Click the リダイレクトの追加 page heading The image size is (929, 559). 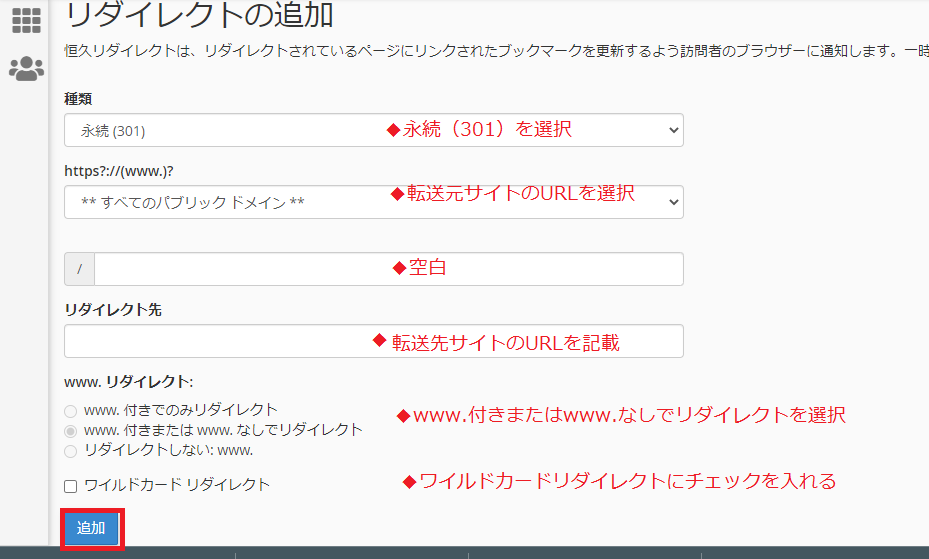pyautogui.click(x=198, y=16)
